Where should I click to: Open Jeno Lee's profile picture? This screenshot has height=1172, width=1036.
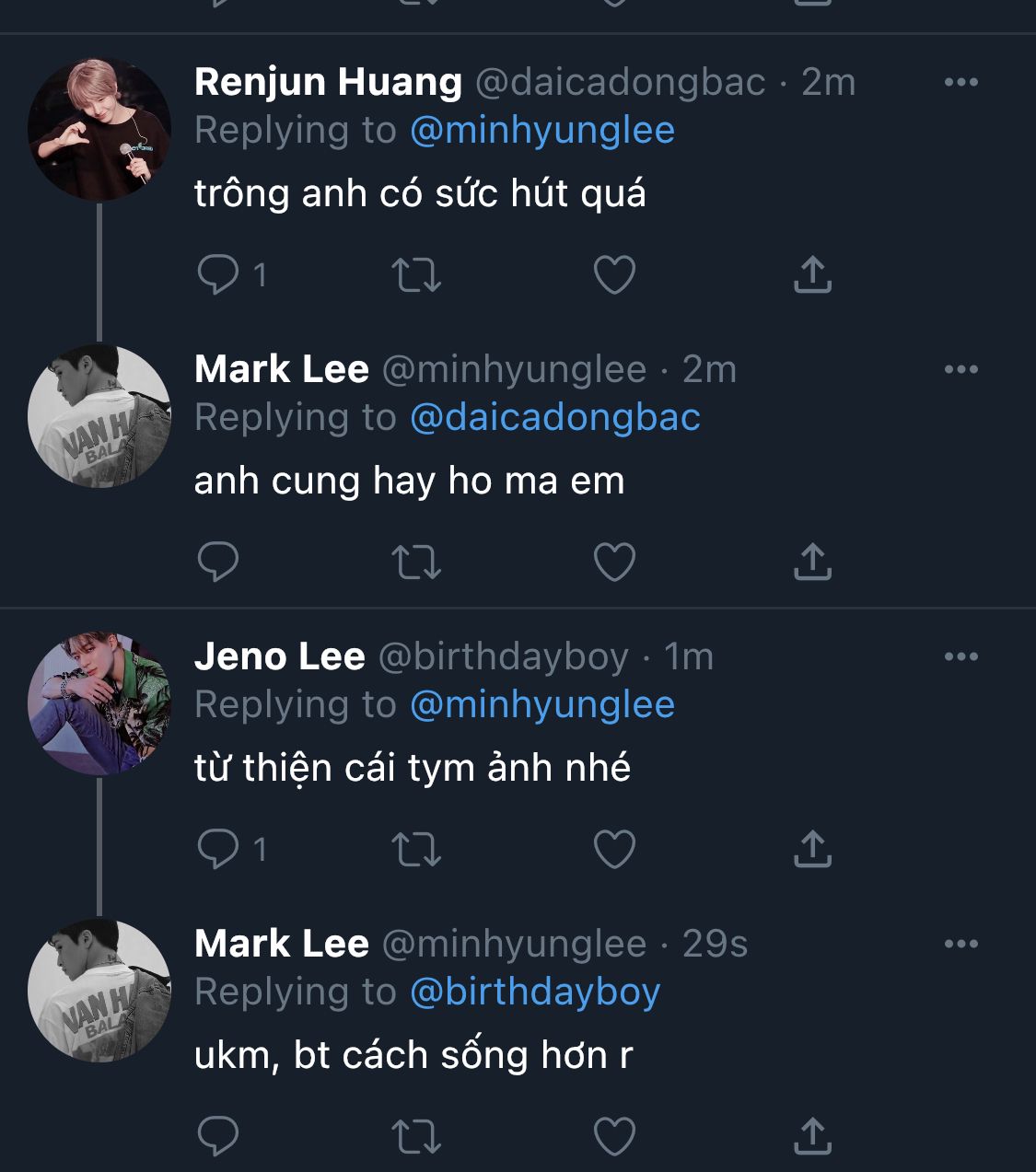pyautogui.click(x=99, y=703)
